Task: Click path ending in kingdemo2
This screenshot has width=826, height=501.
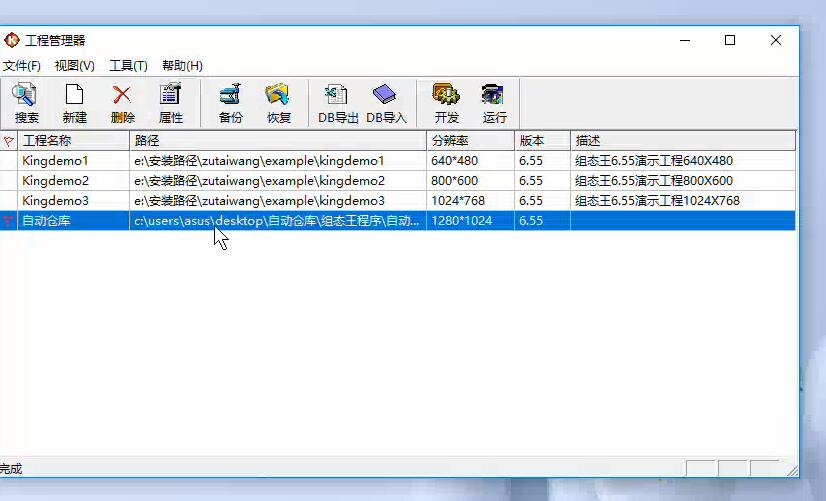Action: (x=259, y=181)
